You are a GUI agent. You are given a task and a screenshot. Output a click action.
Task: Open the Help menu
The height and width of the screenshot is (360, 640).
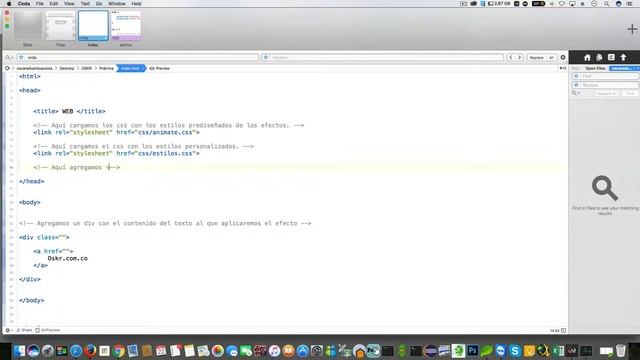pyautogui.click(x=136, y=4)
